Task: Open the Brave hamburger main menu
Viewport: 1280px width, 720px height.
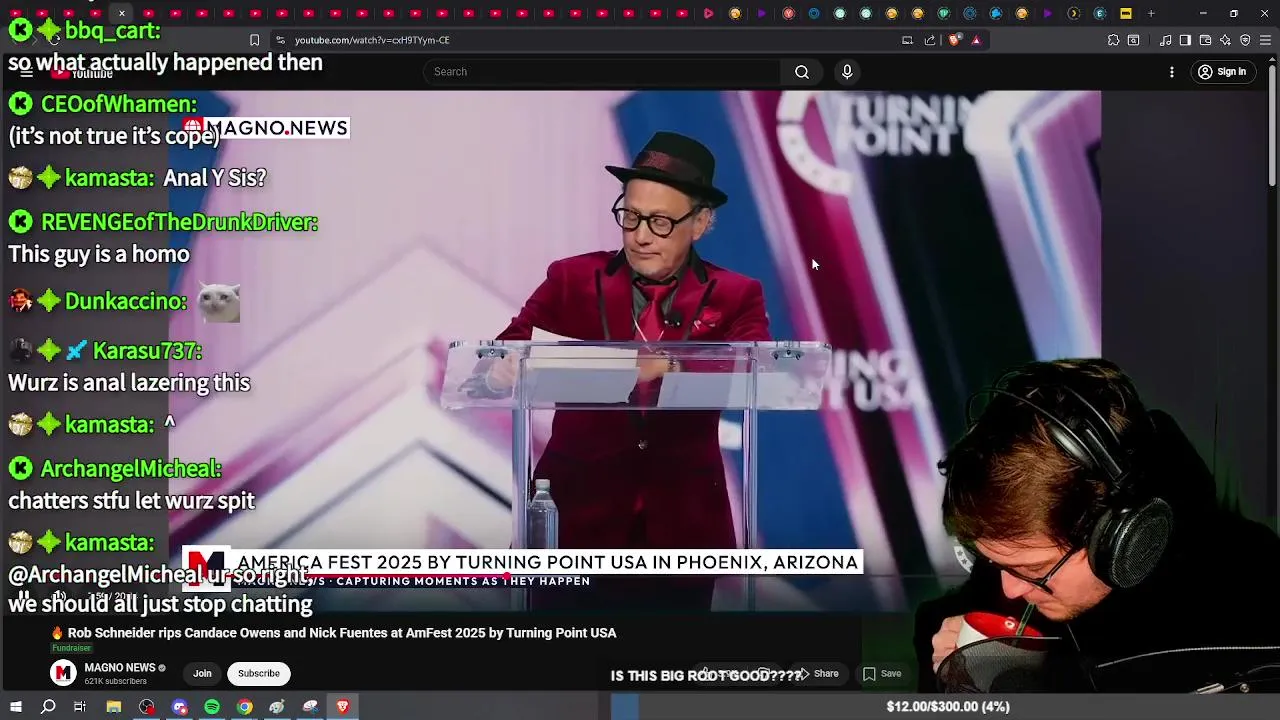Action: click(x=1265, y=40)
